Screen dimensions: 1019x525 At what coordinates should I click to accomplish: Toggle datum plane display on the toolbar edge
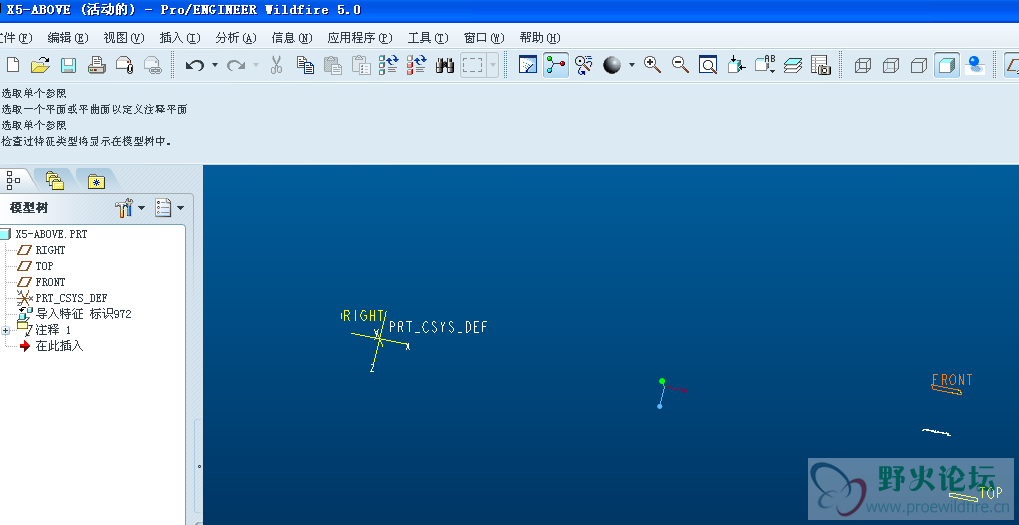click(x=1013, y=65)
